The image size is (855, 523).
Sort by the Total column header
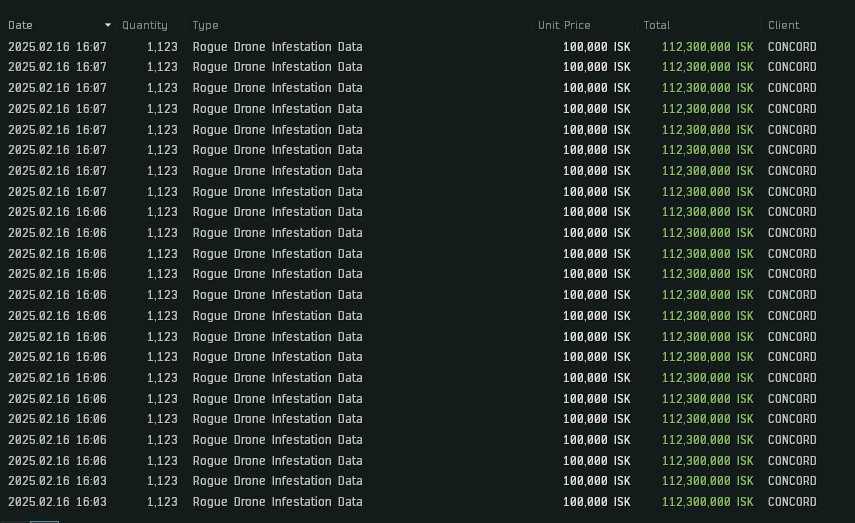coord(657,25)
